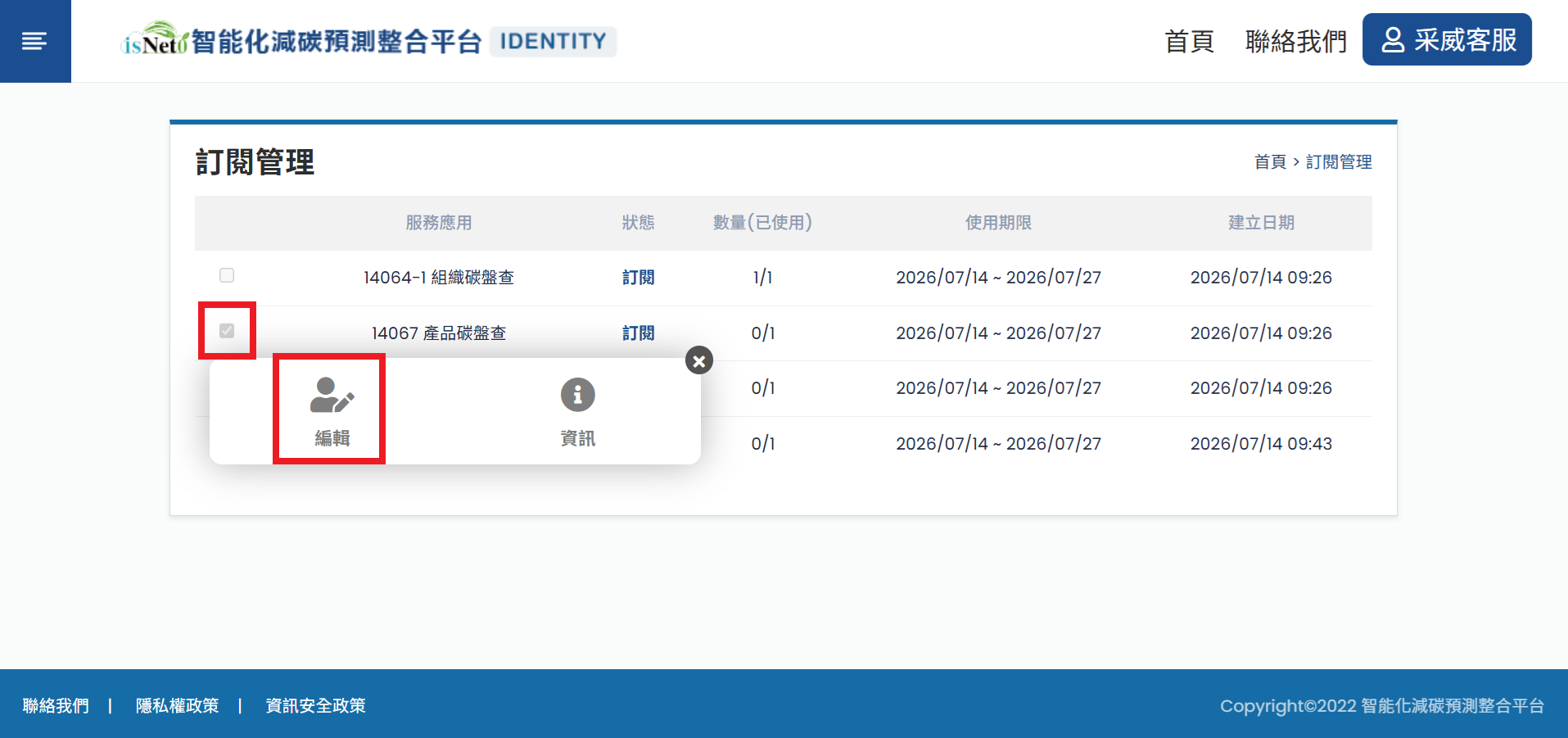Open footer 聯絡我們 link
Viewport: 1568px width, 738px height.
click(x=56, y=706)
